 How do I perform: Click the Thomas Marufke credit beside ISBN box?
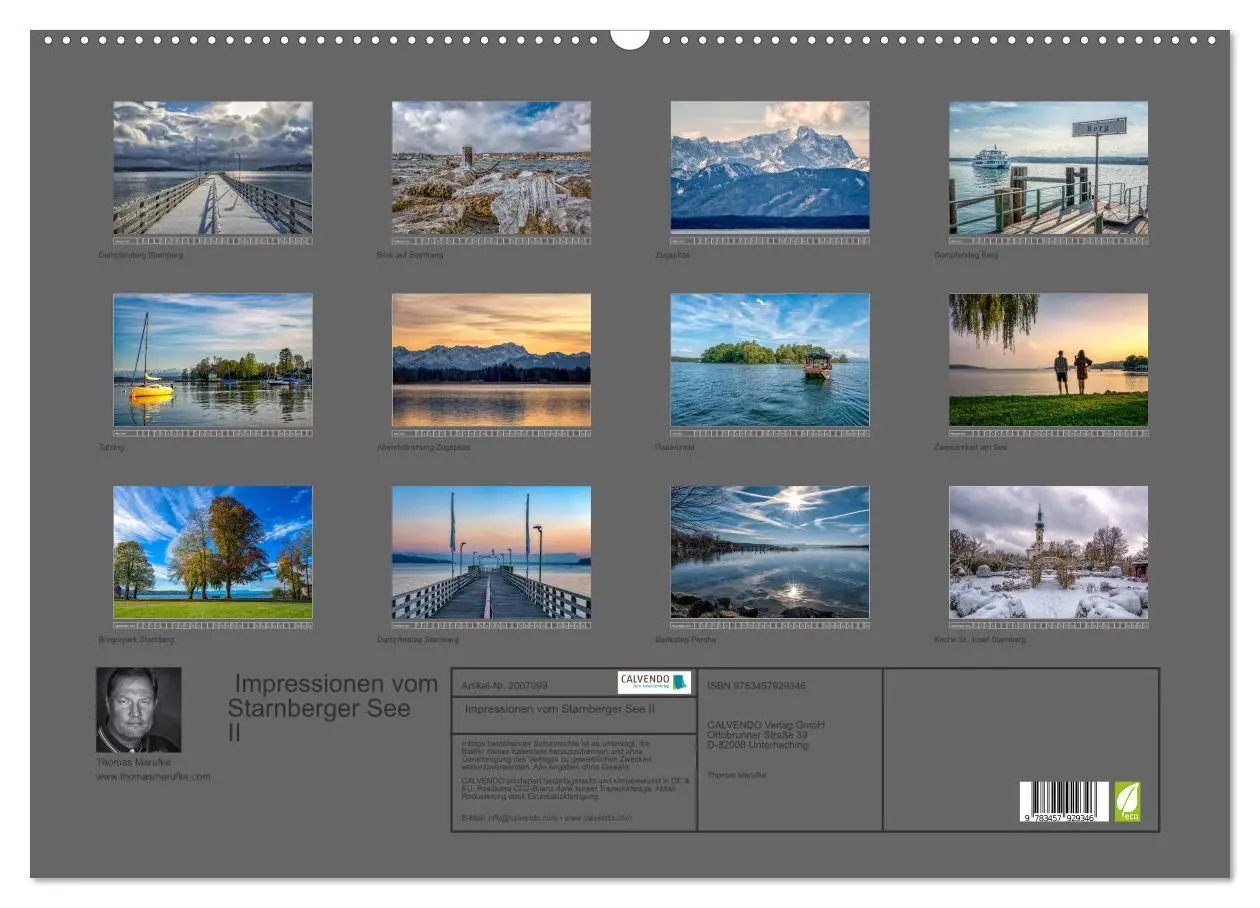pyautogui.click(x=736, y=775)
